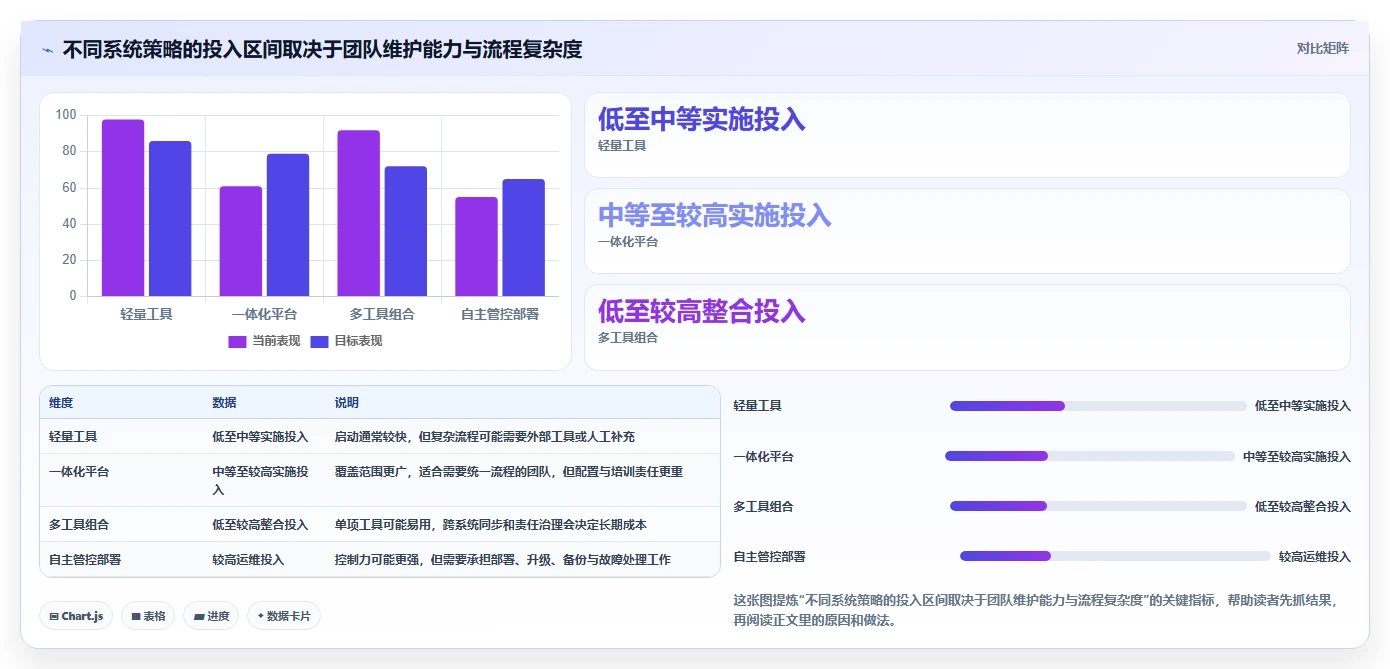Viewport: 1390px width, 669px height.
Task: Select the blue 目标表现 bar for 自主管控部署
Action: click(523, 238)
